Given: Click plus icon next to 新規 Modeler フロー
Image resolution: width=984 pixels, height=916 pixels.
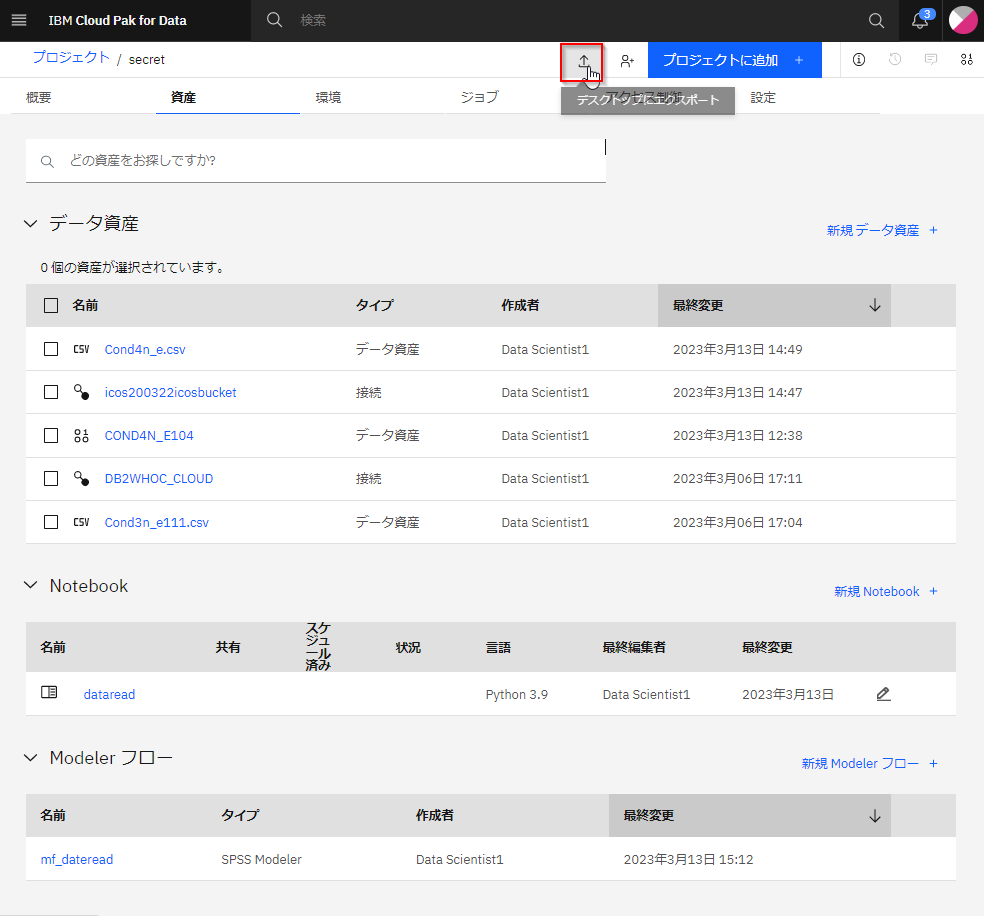Looking at the screenshot, I should point(933,764).
